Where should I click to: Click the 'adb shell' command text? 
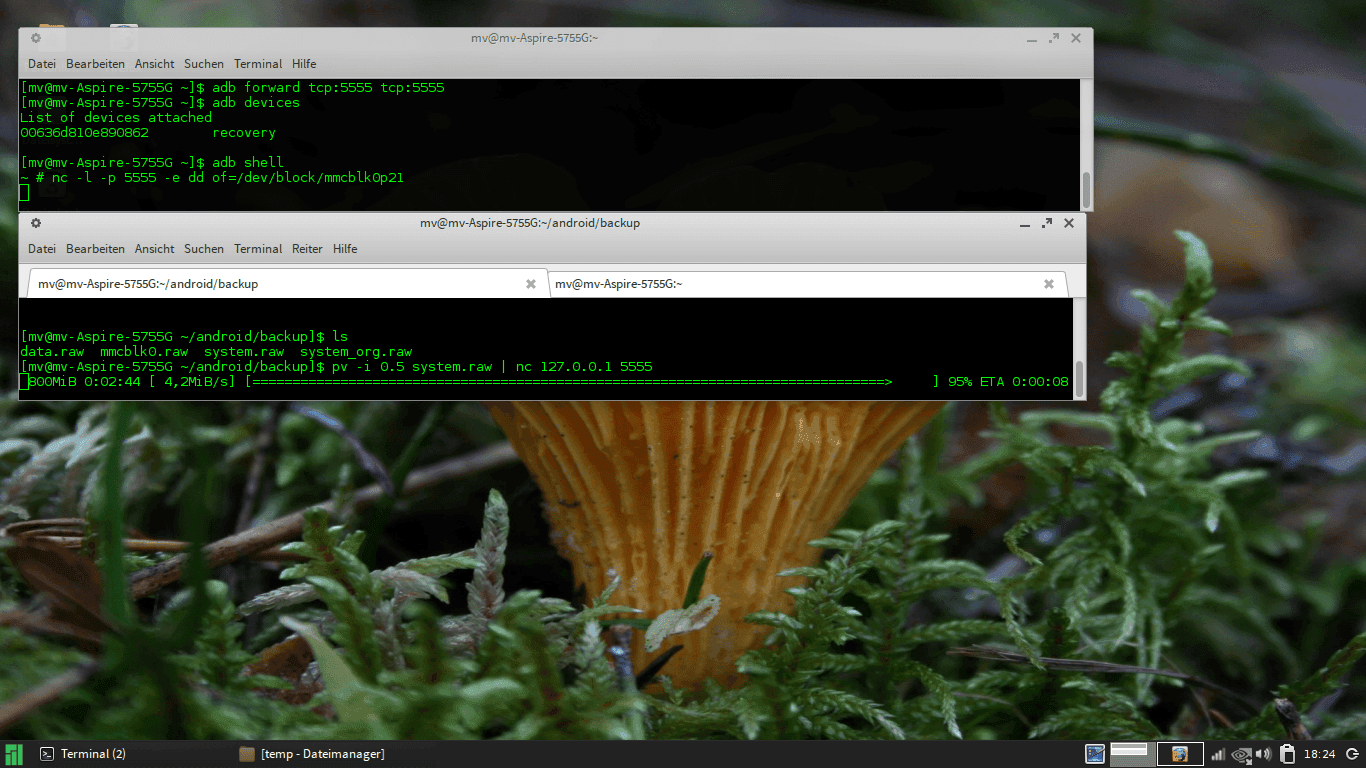tap(248, 162)
